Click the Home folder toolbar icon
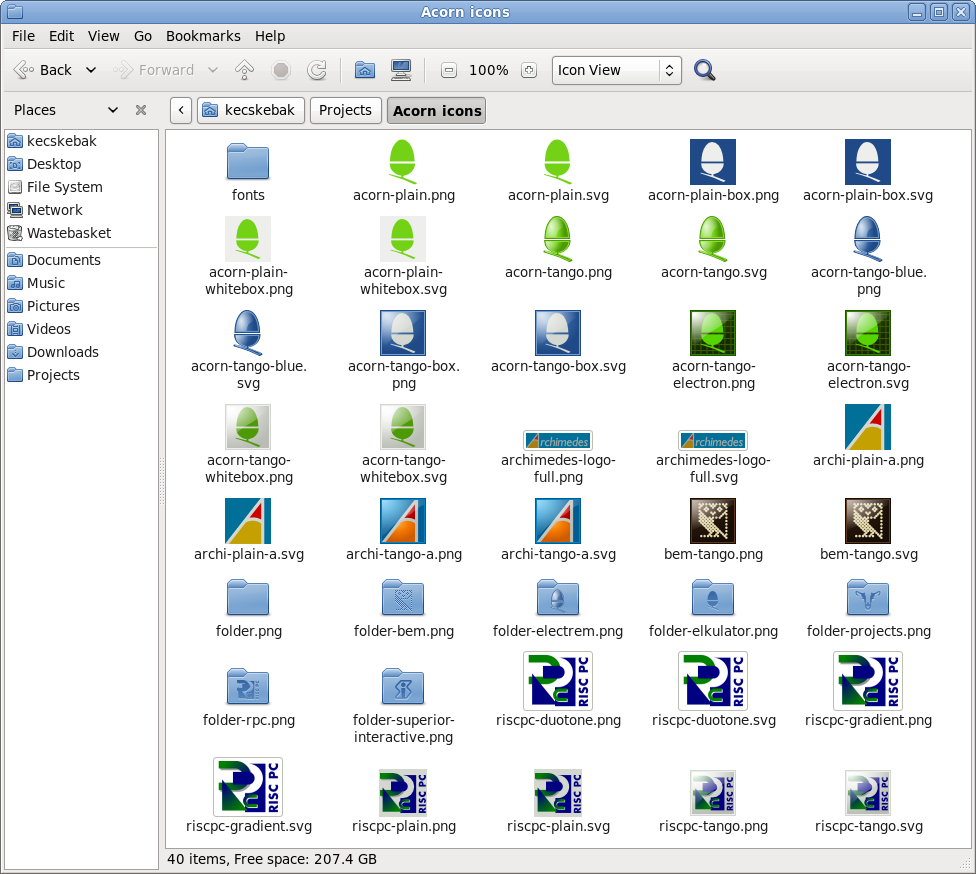 tap(365, 70)
